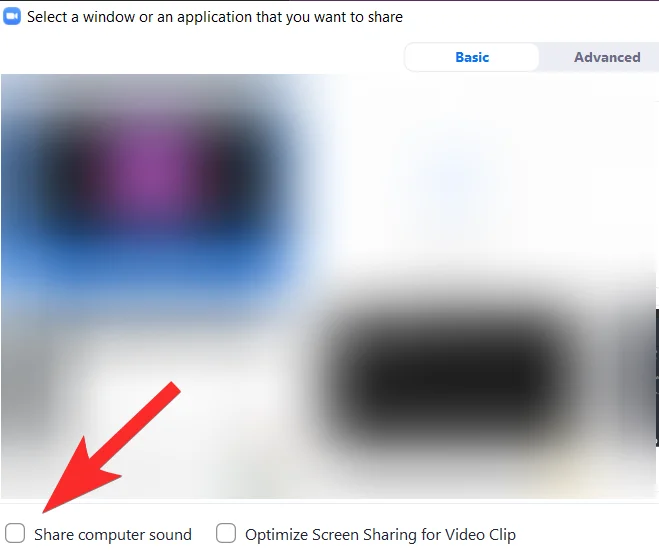
Task: Select the Basic tab
Action: pos(472,57)
